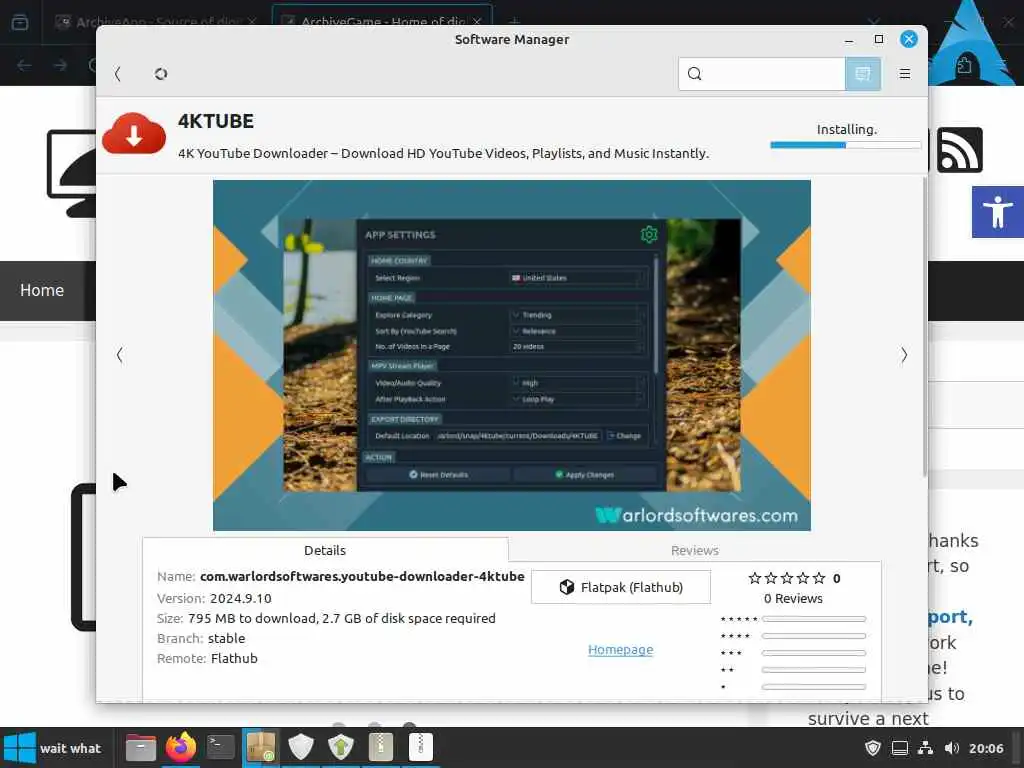Open the terminal from the taskbar

[x=221, y=747]
